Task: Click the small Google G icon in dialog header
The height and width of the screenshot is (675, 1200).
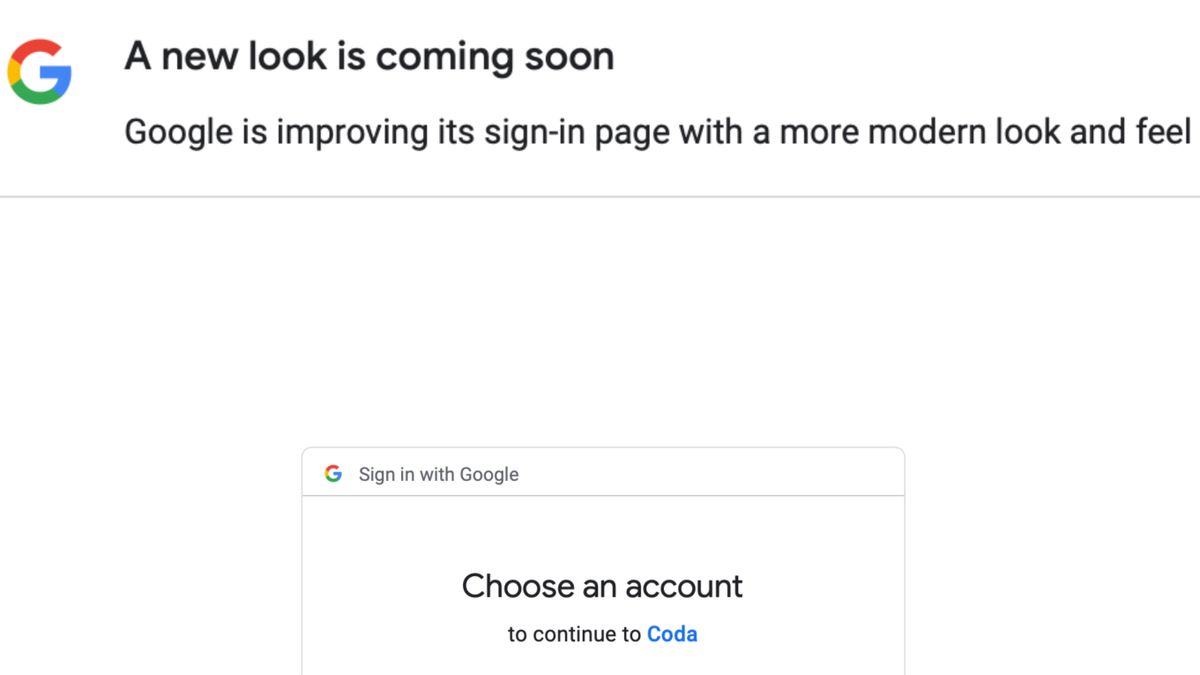Action: coord(333,474)
